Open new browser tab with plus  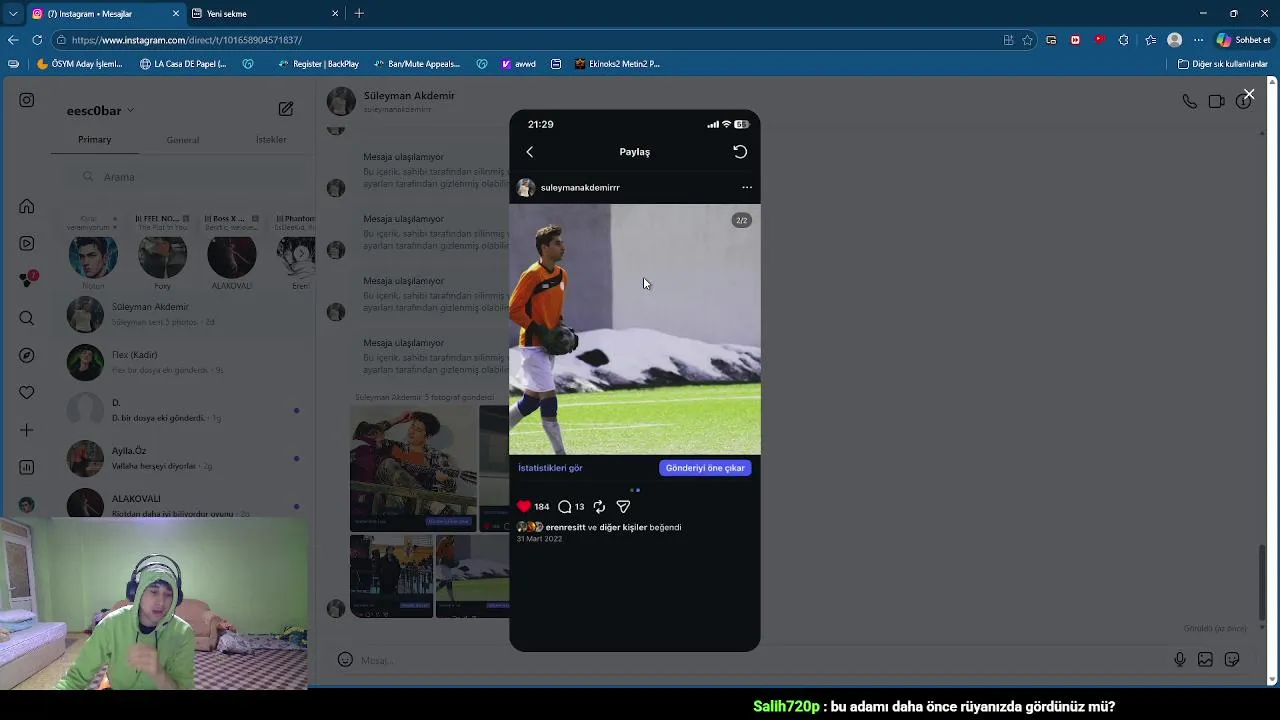tap(359, 14)
